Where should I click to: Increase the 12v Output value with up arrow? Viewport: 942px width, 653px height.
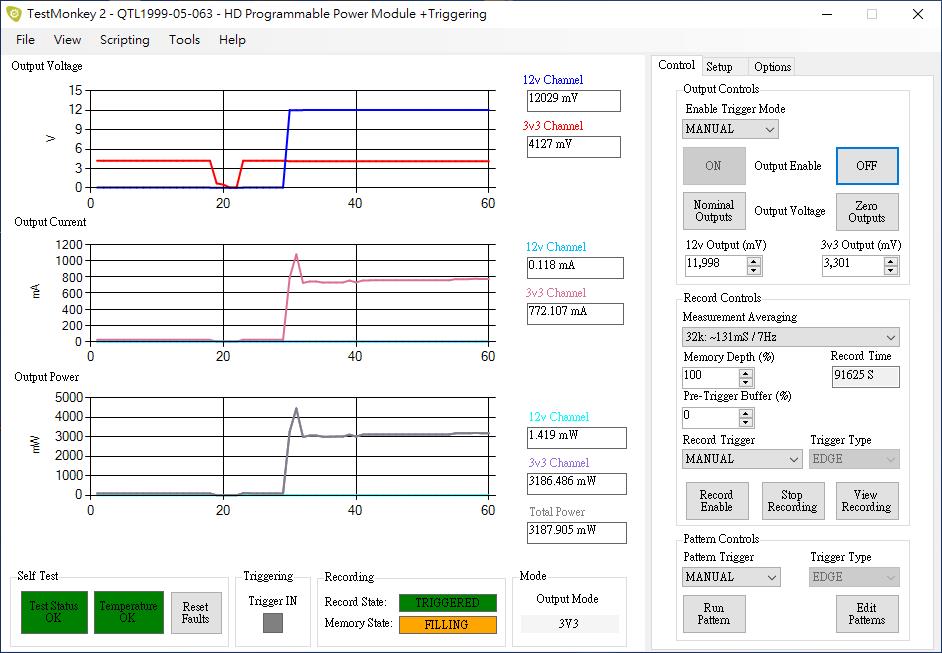point(754,260)
